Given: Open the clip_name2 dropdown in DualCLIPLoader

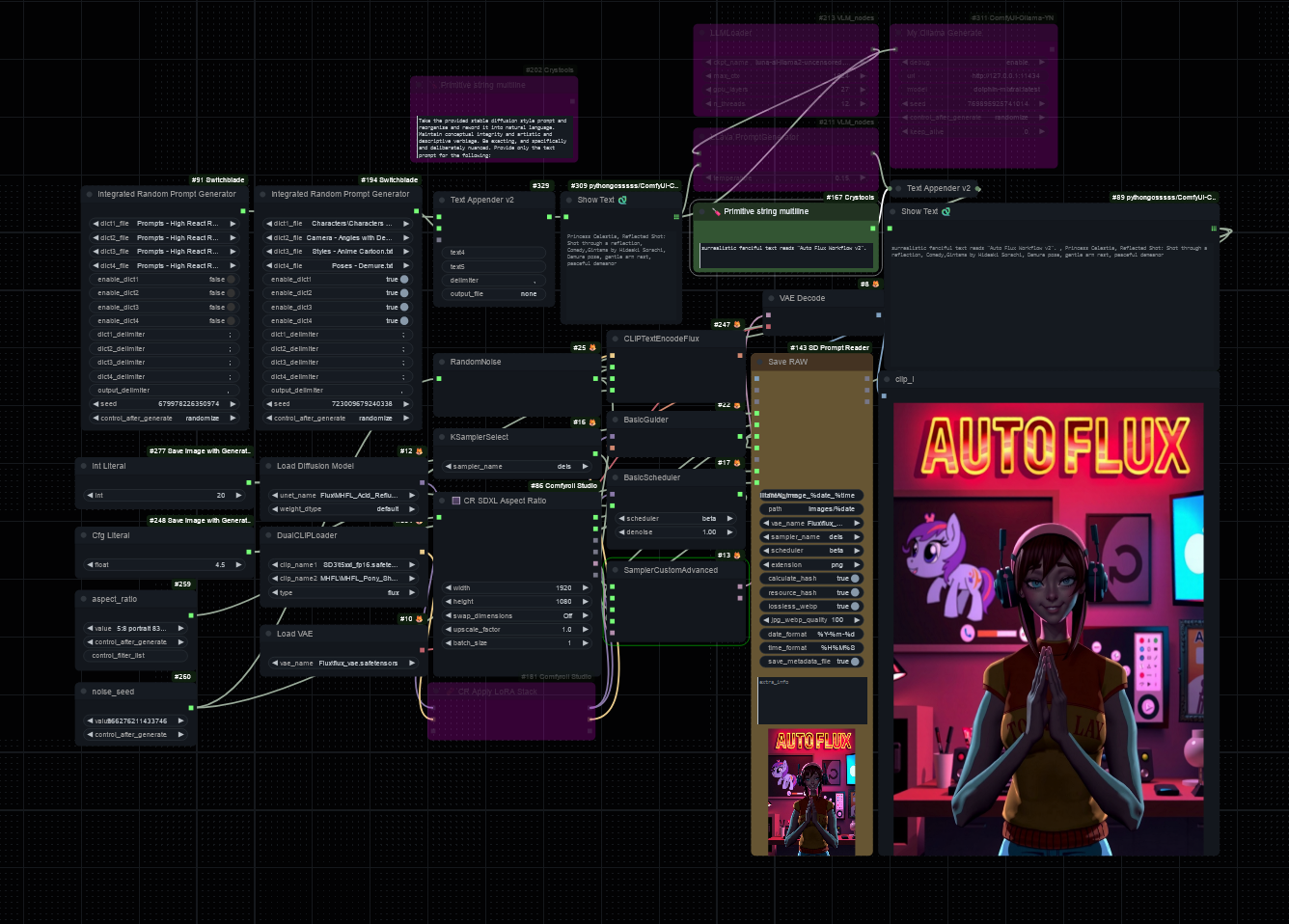Looking at the screenshot, I should coord(343,579).
